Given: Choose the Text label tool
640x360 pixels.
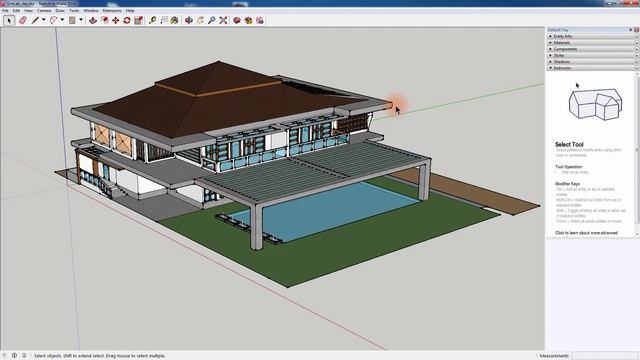Looking at the screenshot, I should (164, 20).
